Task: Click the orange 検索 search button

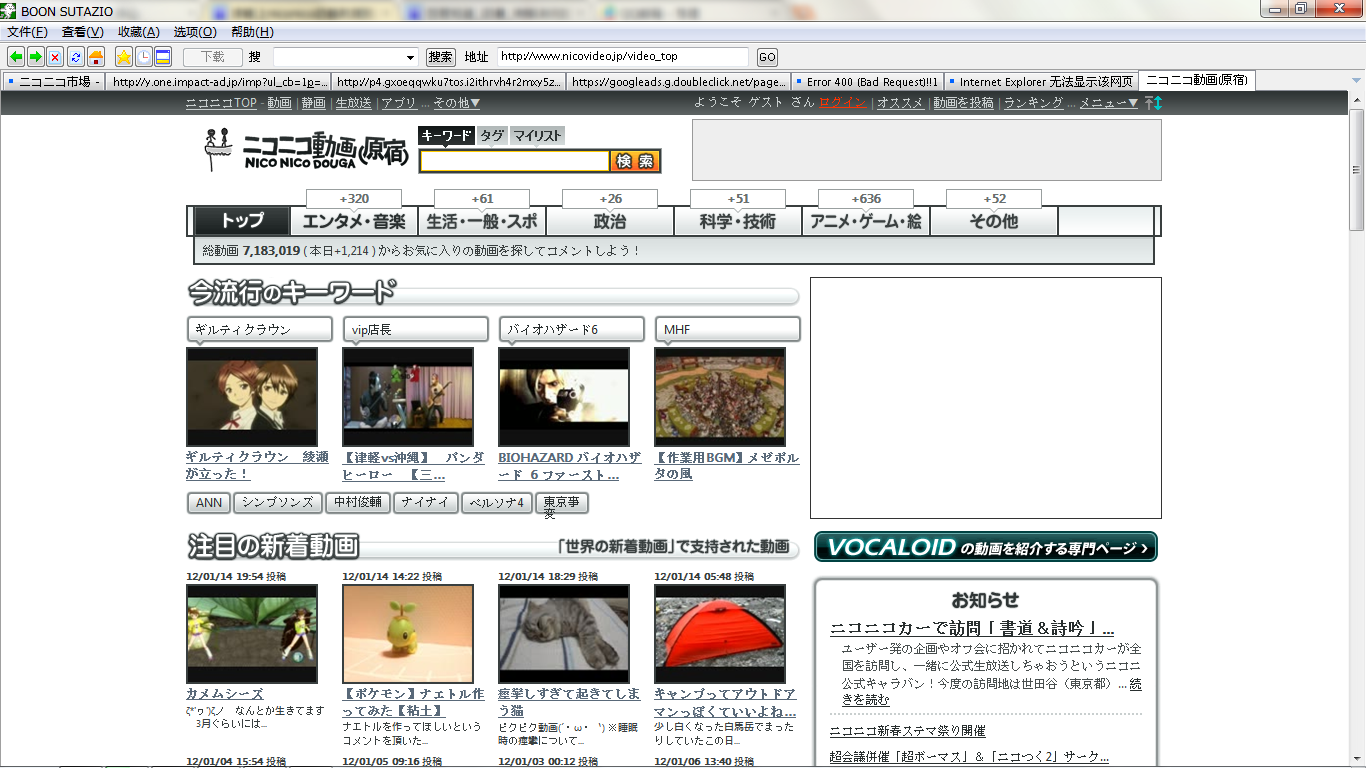Action: (635, 161)
